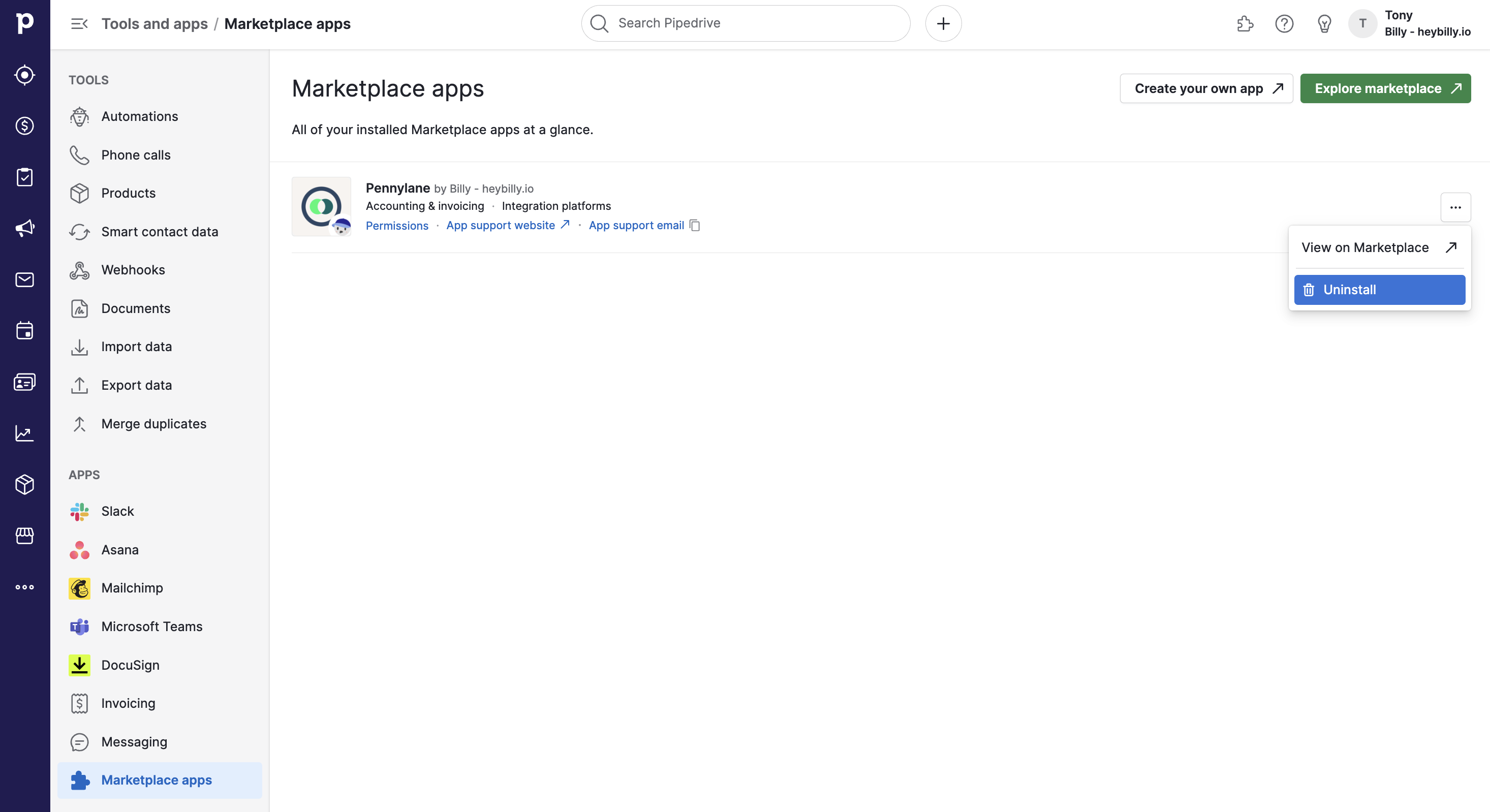The width and height of the screenshot is (1490, 812).
Task: Open Automations in the tools list
Action: click(160, 116)
